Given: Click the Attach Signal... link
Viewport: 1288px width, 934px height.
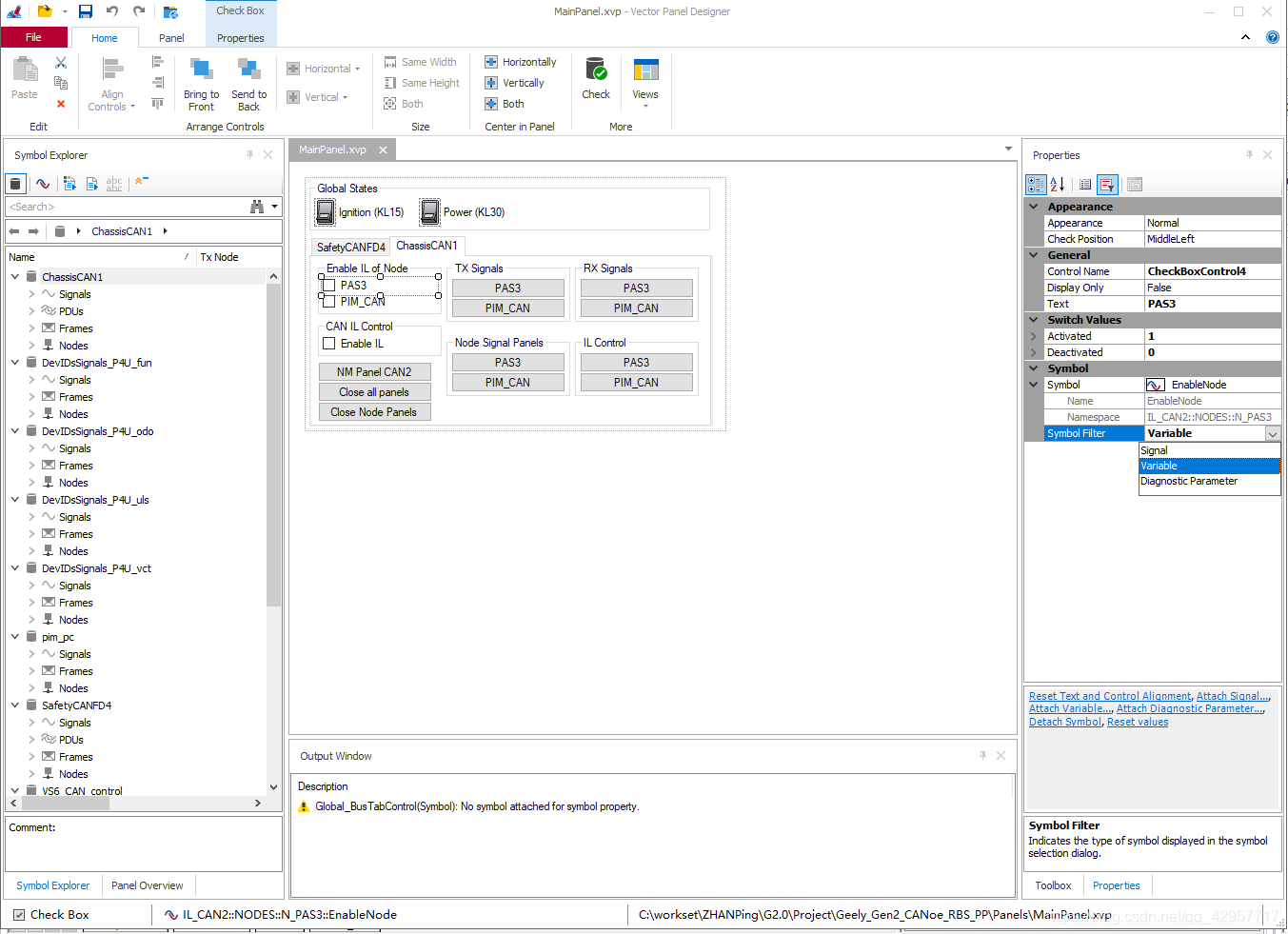Looking at the screenshot, I should coord(1232,696).
